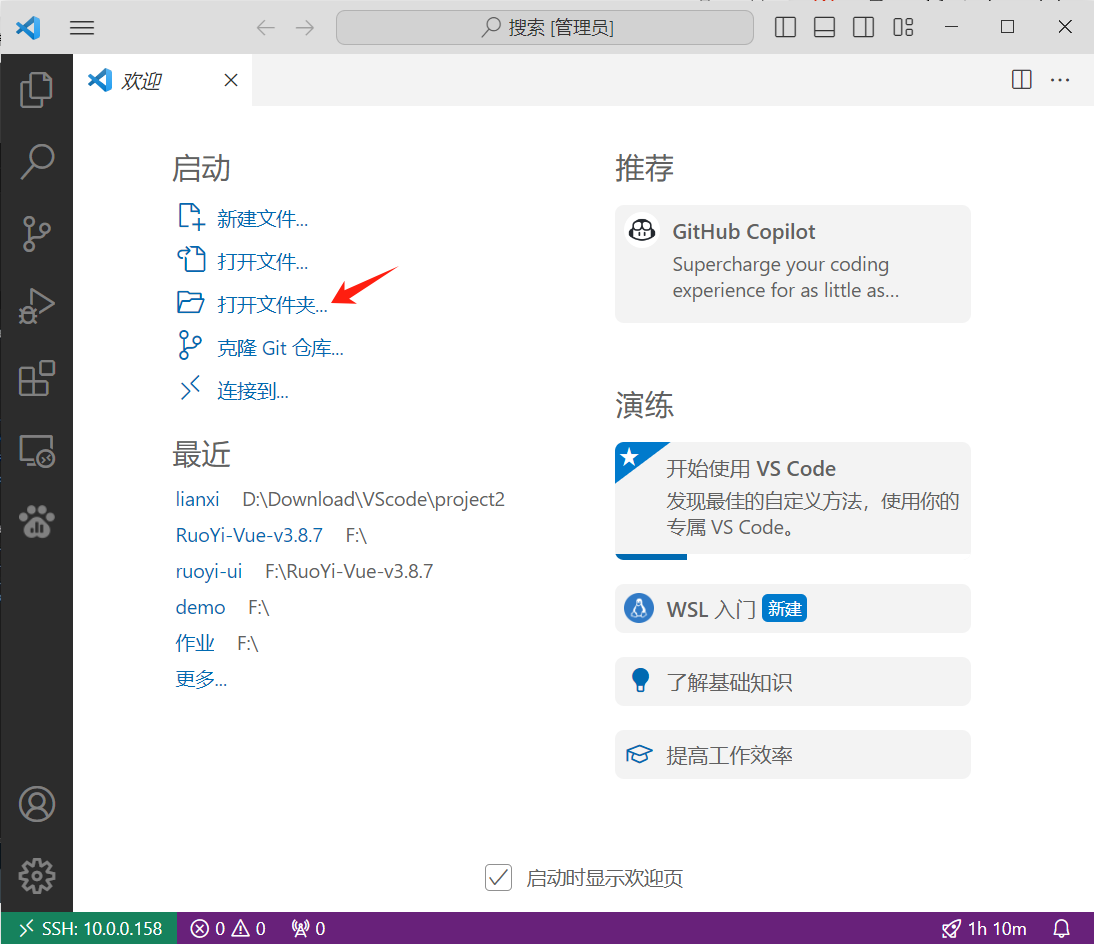Toggle 启动时显示欢迎页 checkbox
Viewport: 1094px width, 944px height.
(x=498, y=878)
